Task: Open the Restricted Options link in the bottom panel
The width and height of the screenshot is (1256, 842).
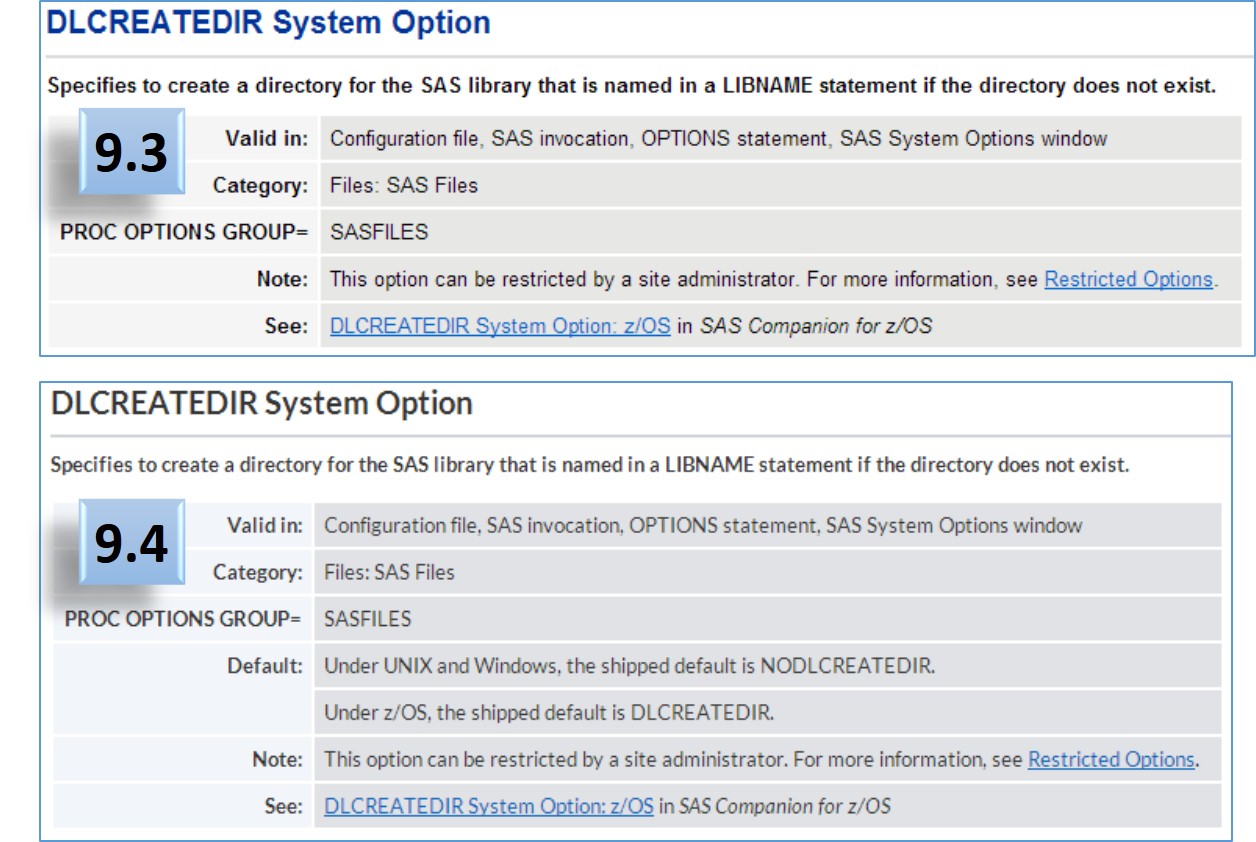Action: tap(1111, 760)
